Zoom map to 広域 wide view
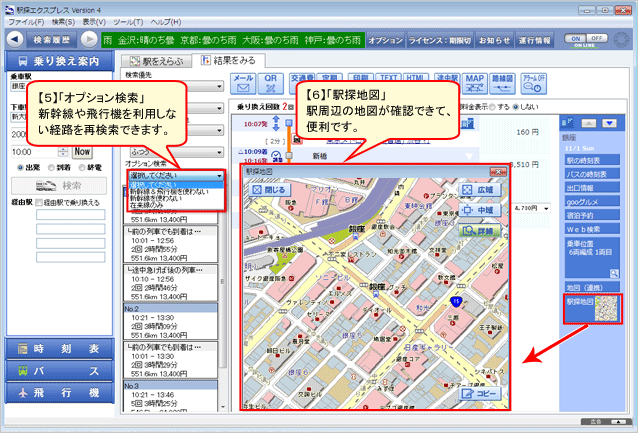 pos(486,189)
